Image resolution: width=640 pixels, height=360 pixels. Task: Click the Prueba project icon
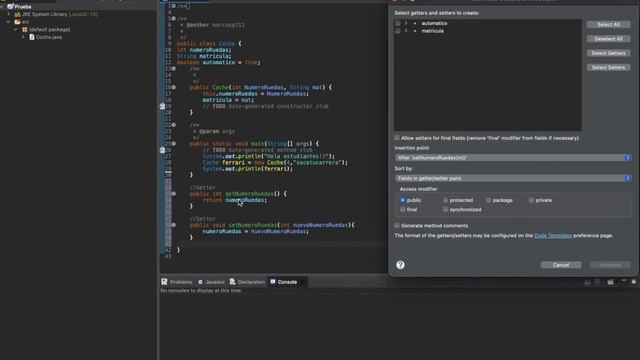point(10,7)
